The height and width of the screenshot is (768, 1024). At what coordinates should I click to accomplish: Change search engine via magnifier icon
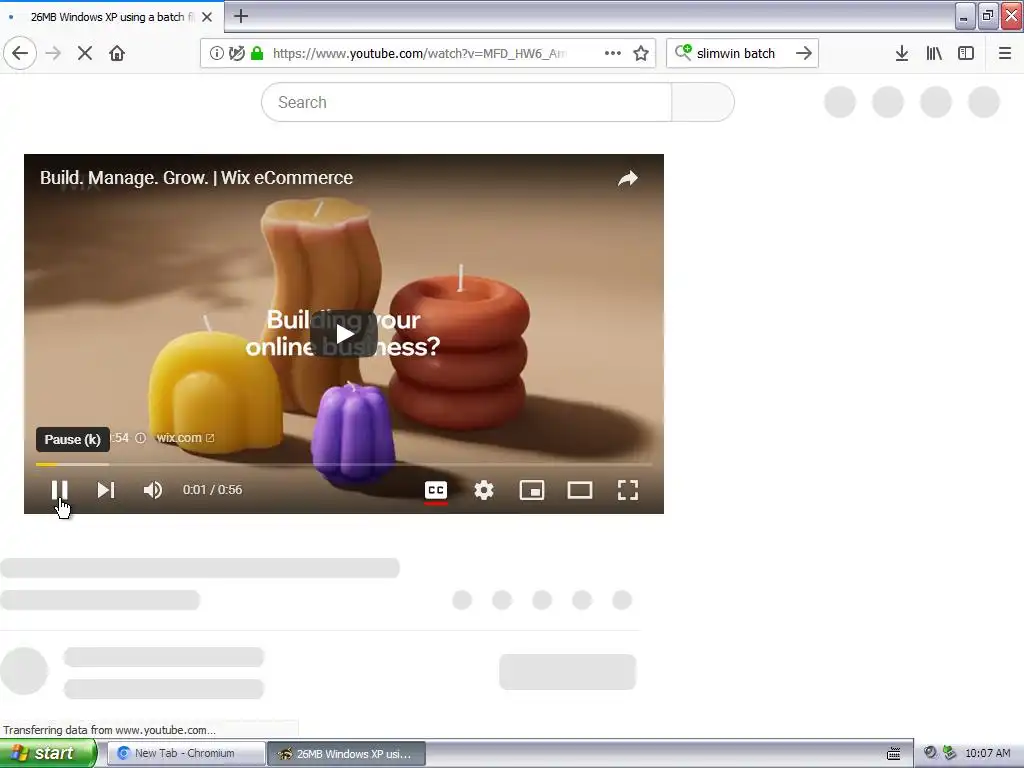tap(682, 53)
